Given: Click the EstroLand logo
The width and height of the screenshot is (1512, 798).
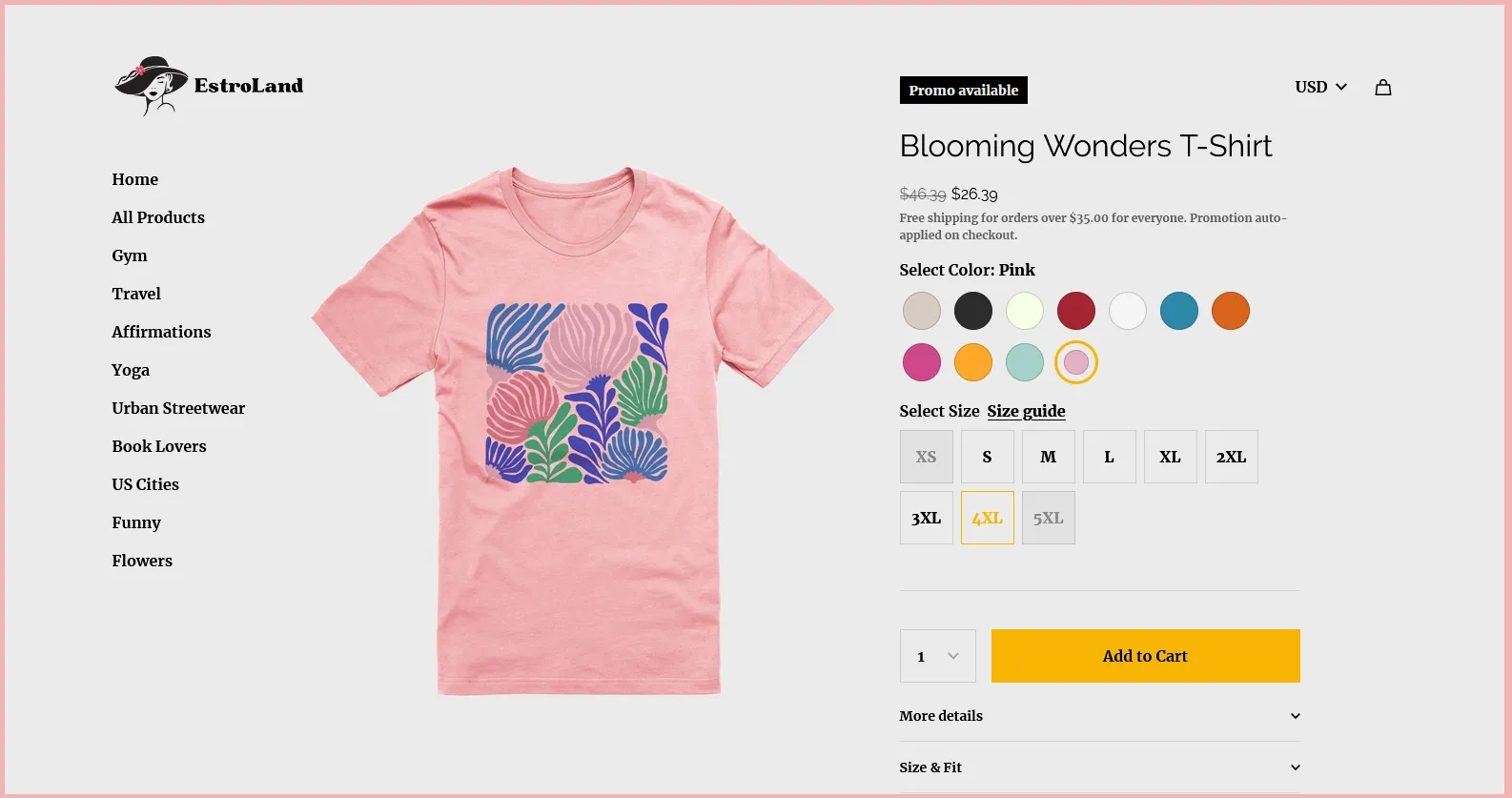Looking at the screenshot, I should coord(209,86).
